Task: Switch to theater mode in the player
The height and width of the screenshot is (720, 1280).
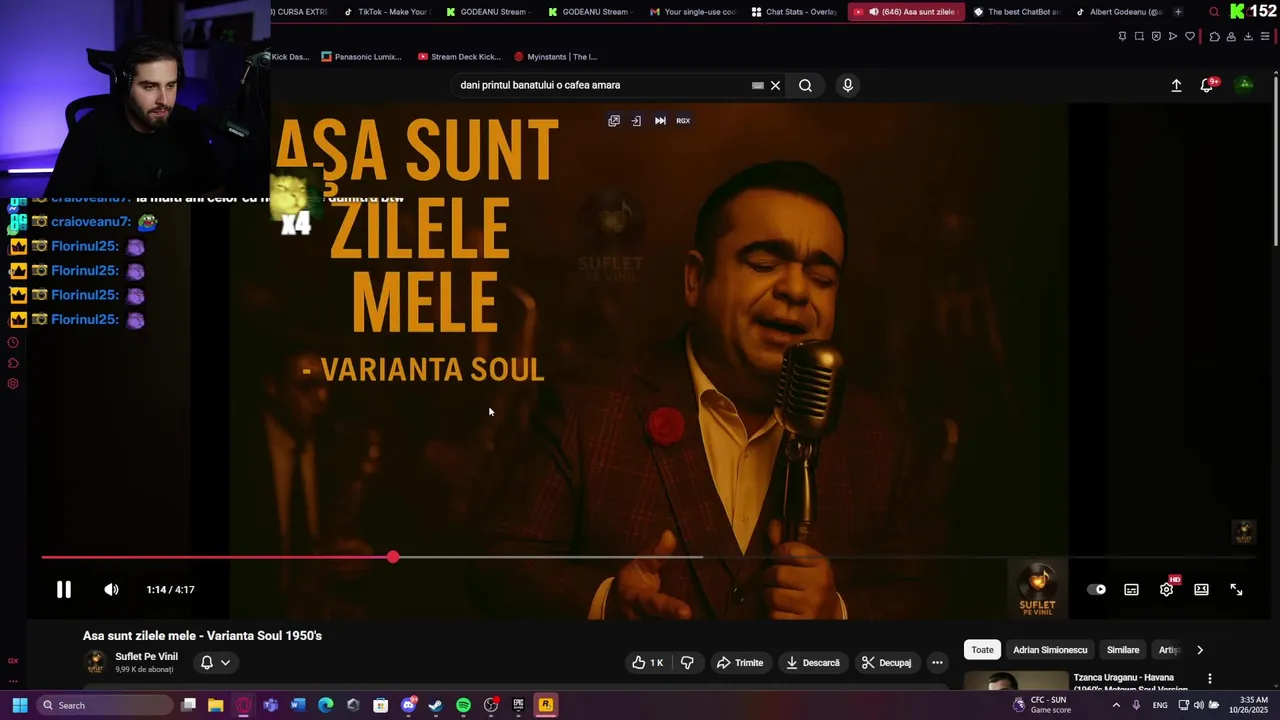Action: point(1201,590)
